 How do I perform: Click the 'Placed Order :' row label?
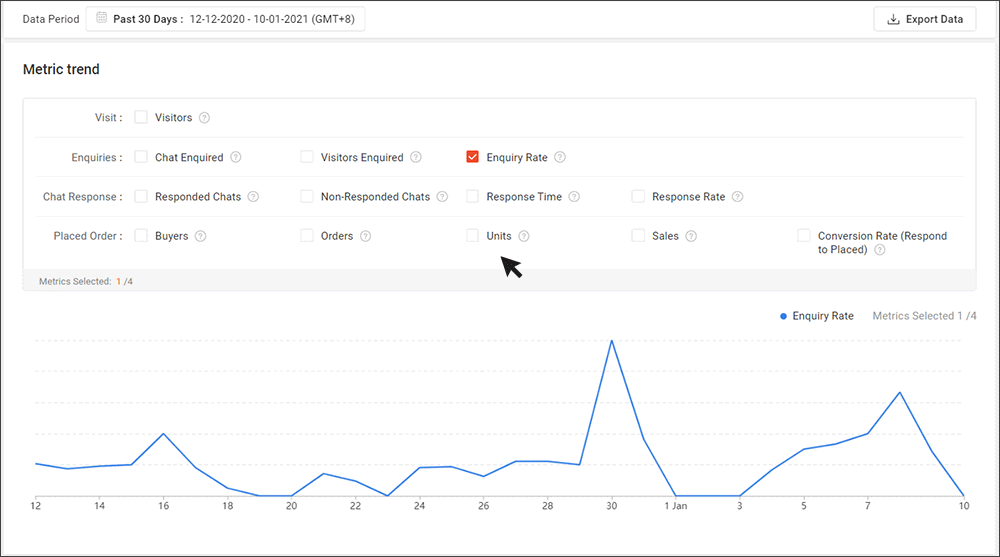tap(88, 236)
